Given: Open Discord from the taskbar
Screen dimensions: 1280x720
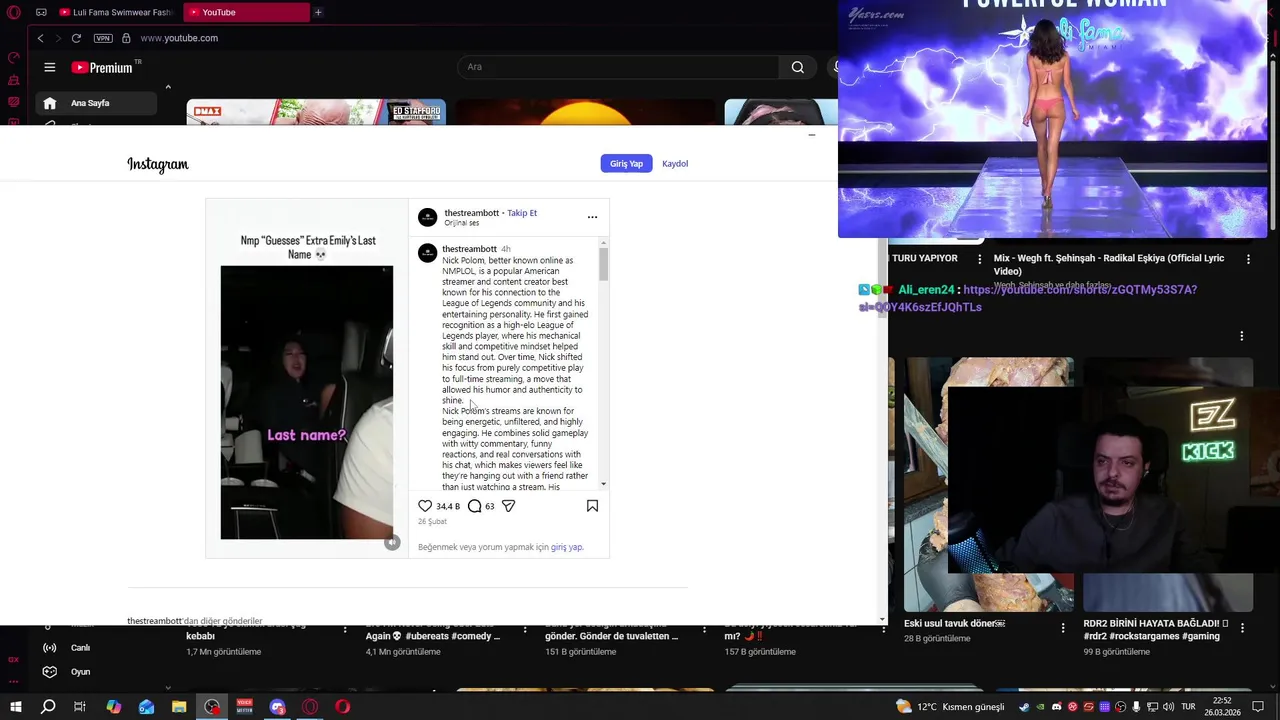Looking at the screenshot, I should pos(277,707).
